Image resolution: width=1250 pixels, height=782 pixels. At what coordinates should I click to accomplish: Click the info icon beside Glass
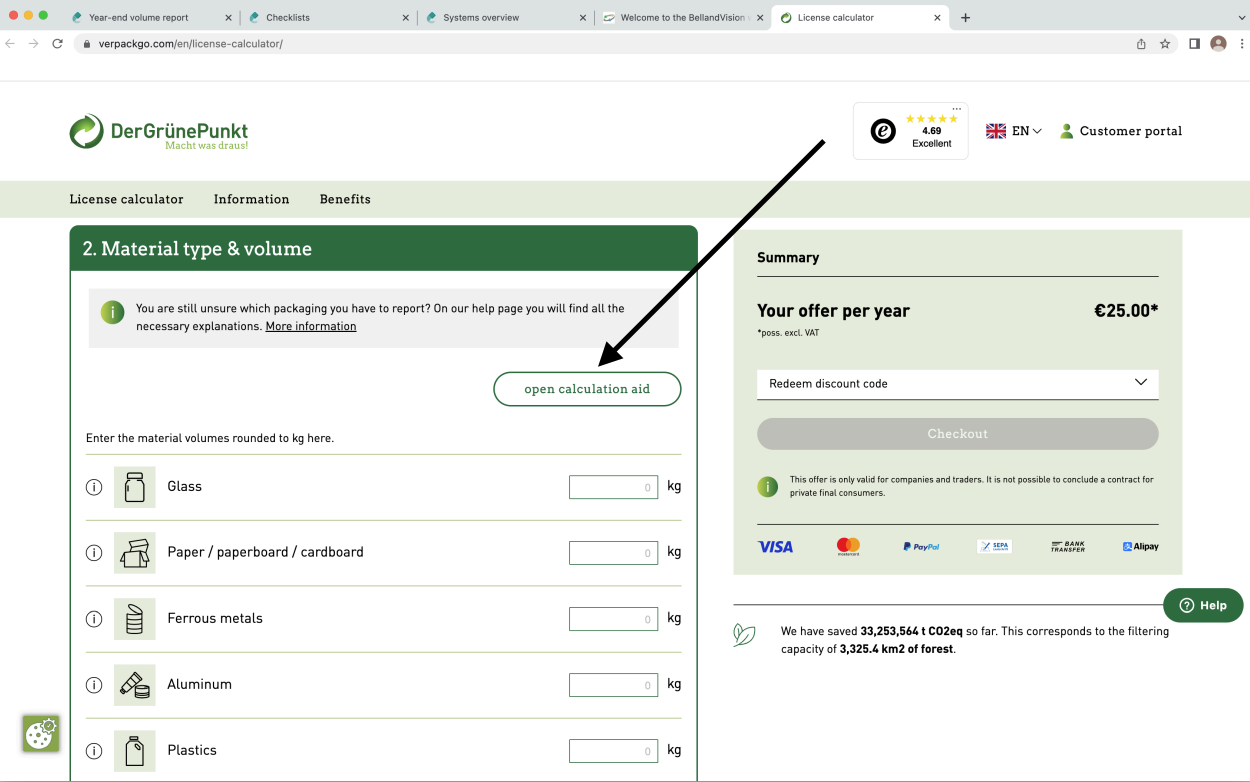point(94,487)
